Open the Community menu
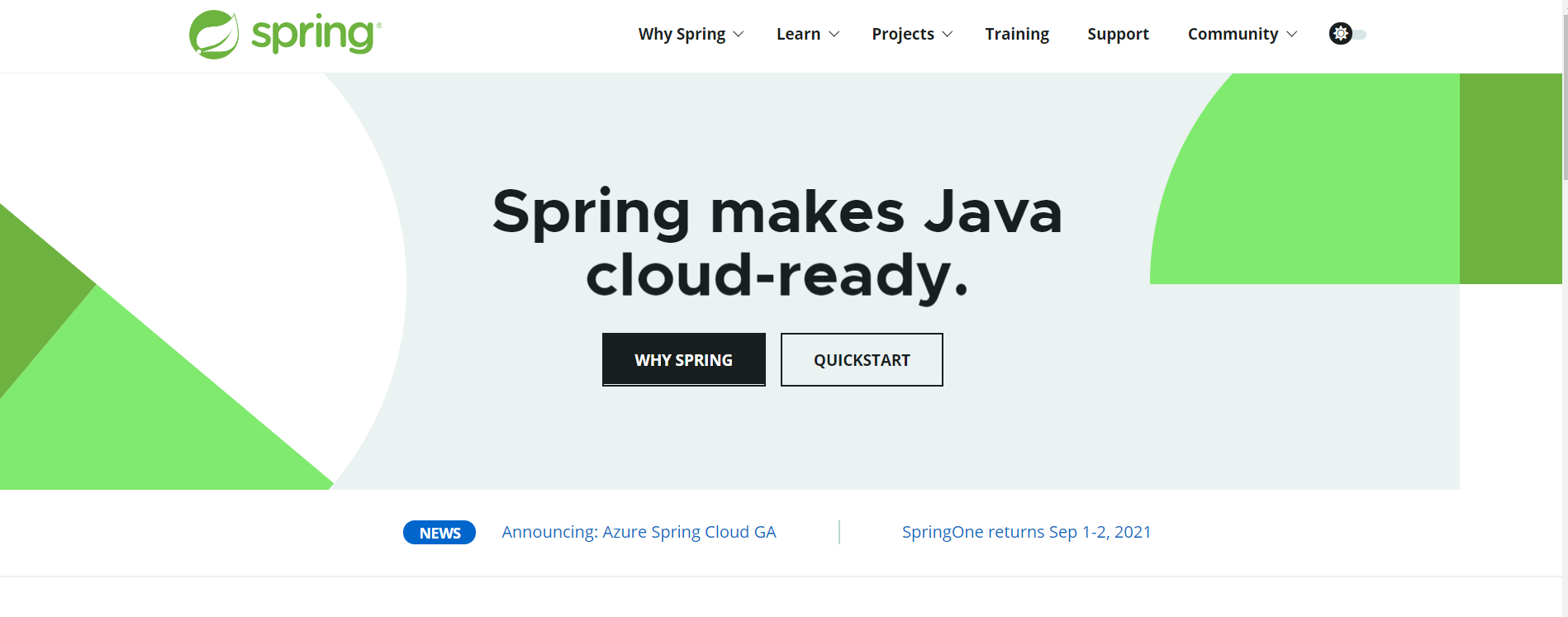 coord(1233,34)
